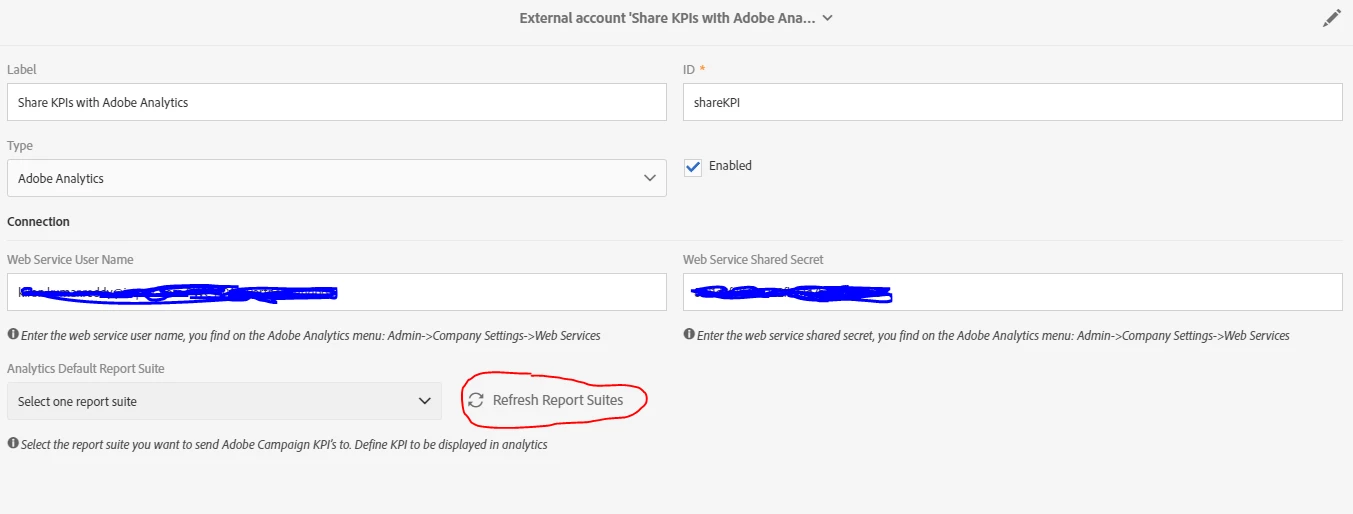1353x514 pixels.
Task: Open the Type dropdown showing Adobe Analytics
Action: pyautogui.click(x=336, y=178)
